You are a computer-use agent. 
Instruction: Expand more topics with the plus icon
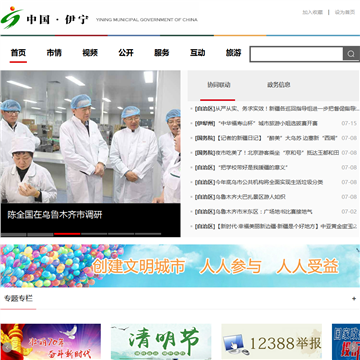click(354, 299)
